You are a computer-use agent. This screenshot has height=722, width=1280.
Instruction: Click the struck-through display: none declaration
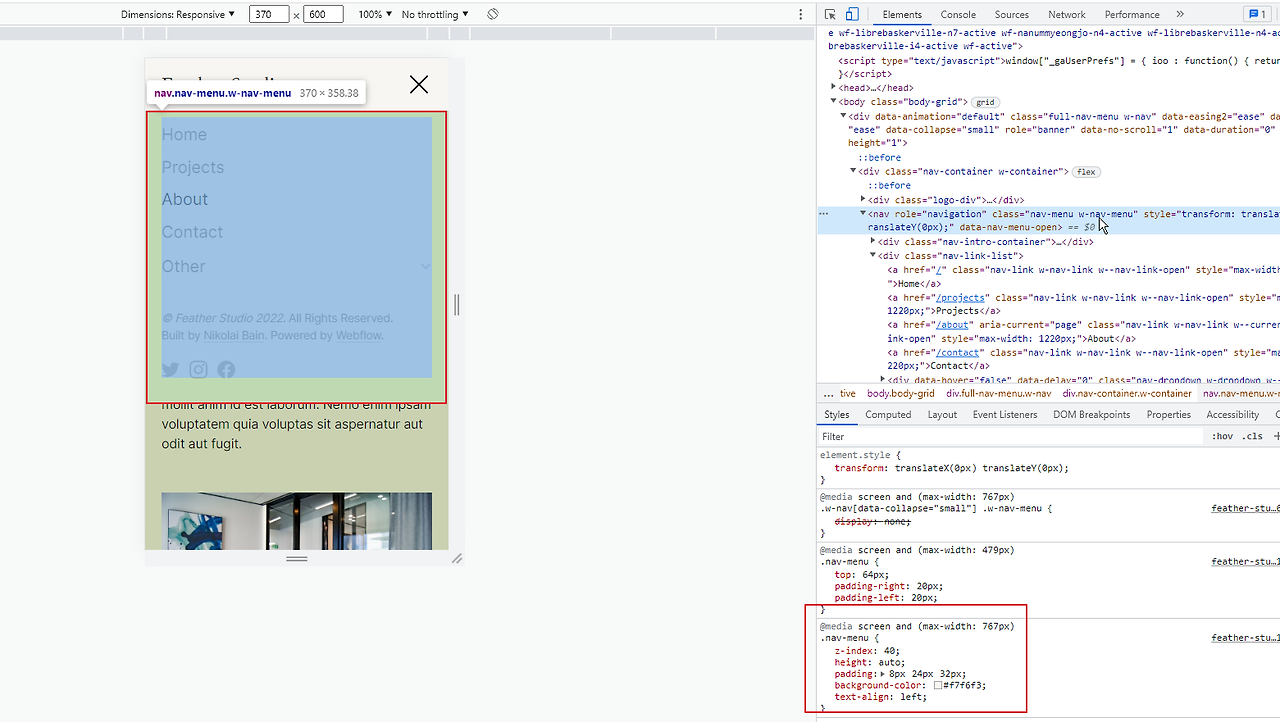click(872, 521)
